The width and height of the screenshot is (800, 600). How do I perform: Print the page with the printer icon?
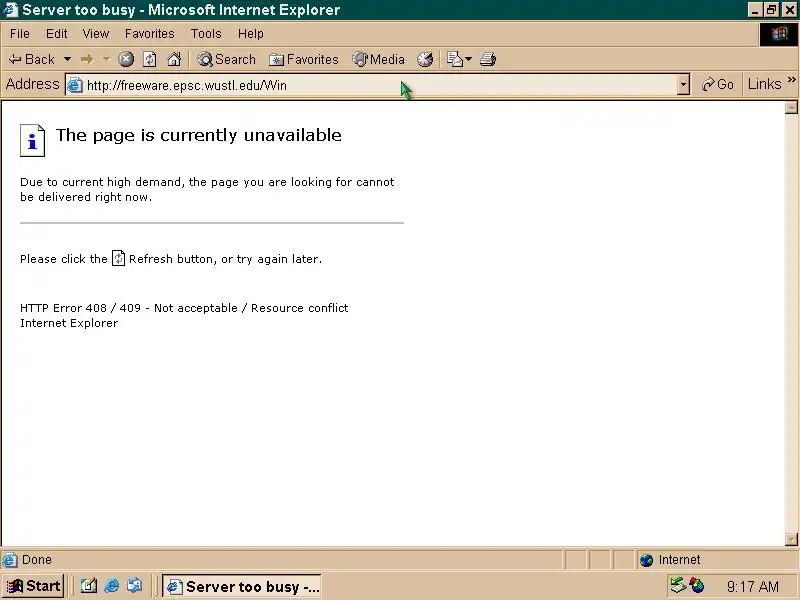(x=488, y=59)
